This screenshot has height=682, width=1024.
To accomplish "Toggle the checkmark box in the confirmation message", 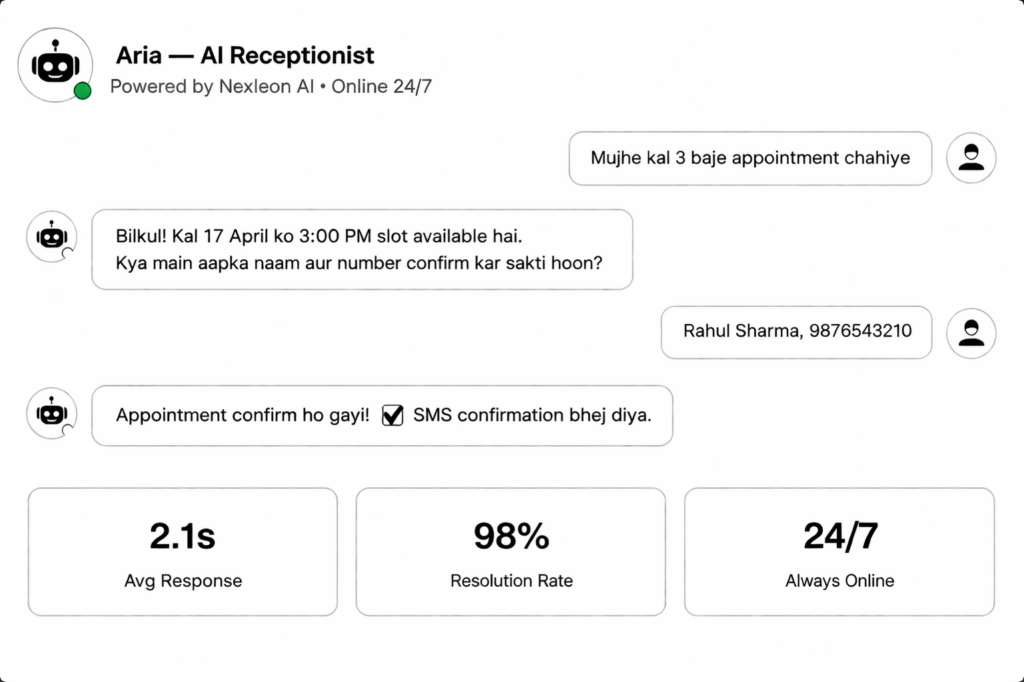I will coord(392,414).
